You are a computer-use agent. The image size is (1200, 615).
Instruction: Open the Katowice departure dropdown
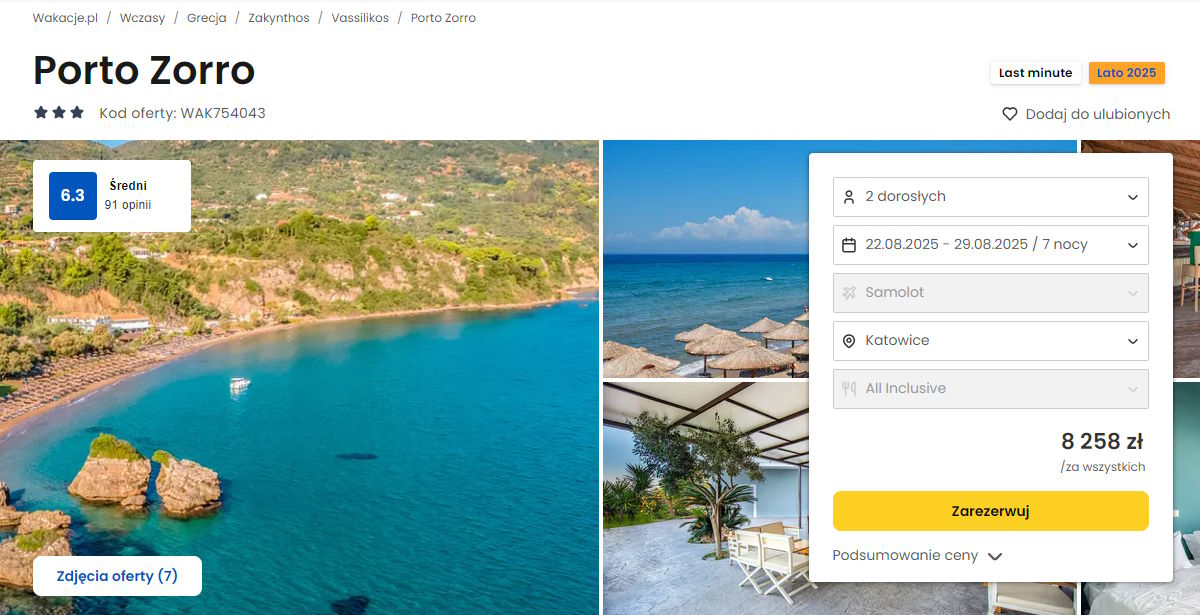point(990,341)
